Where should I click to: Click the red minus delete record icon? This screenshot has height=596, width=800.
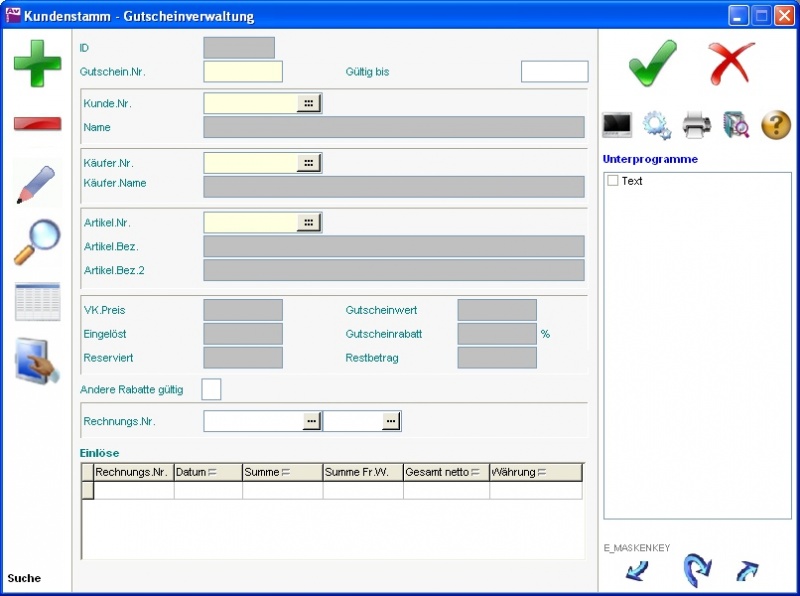click(37, 124)
